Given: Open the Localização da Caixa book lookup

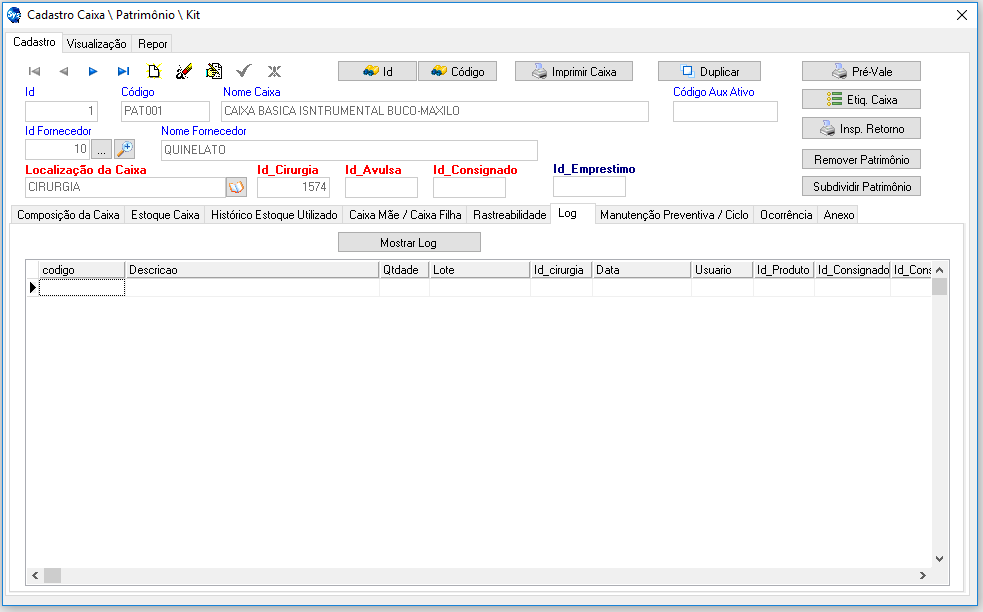Looking at the screenshot, I should [236, 187].
